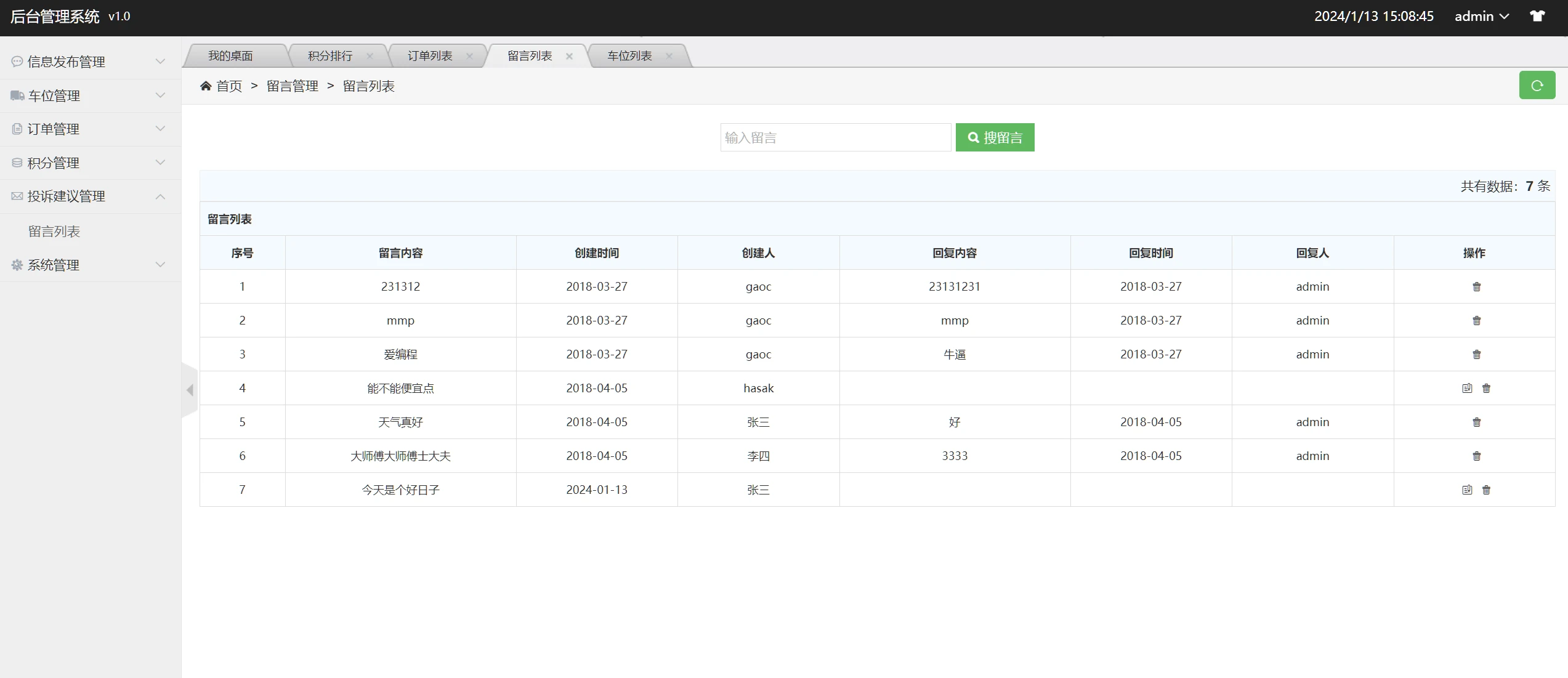Screen dimensions: 1568x678
Task: Click the 搜留言 search button
Action: [x=995, y=137]
